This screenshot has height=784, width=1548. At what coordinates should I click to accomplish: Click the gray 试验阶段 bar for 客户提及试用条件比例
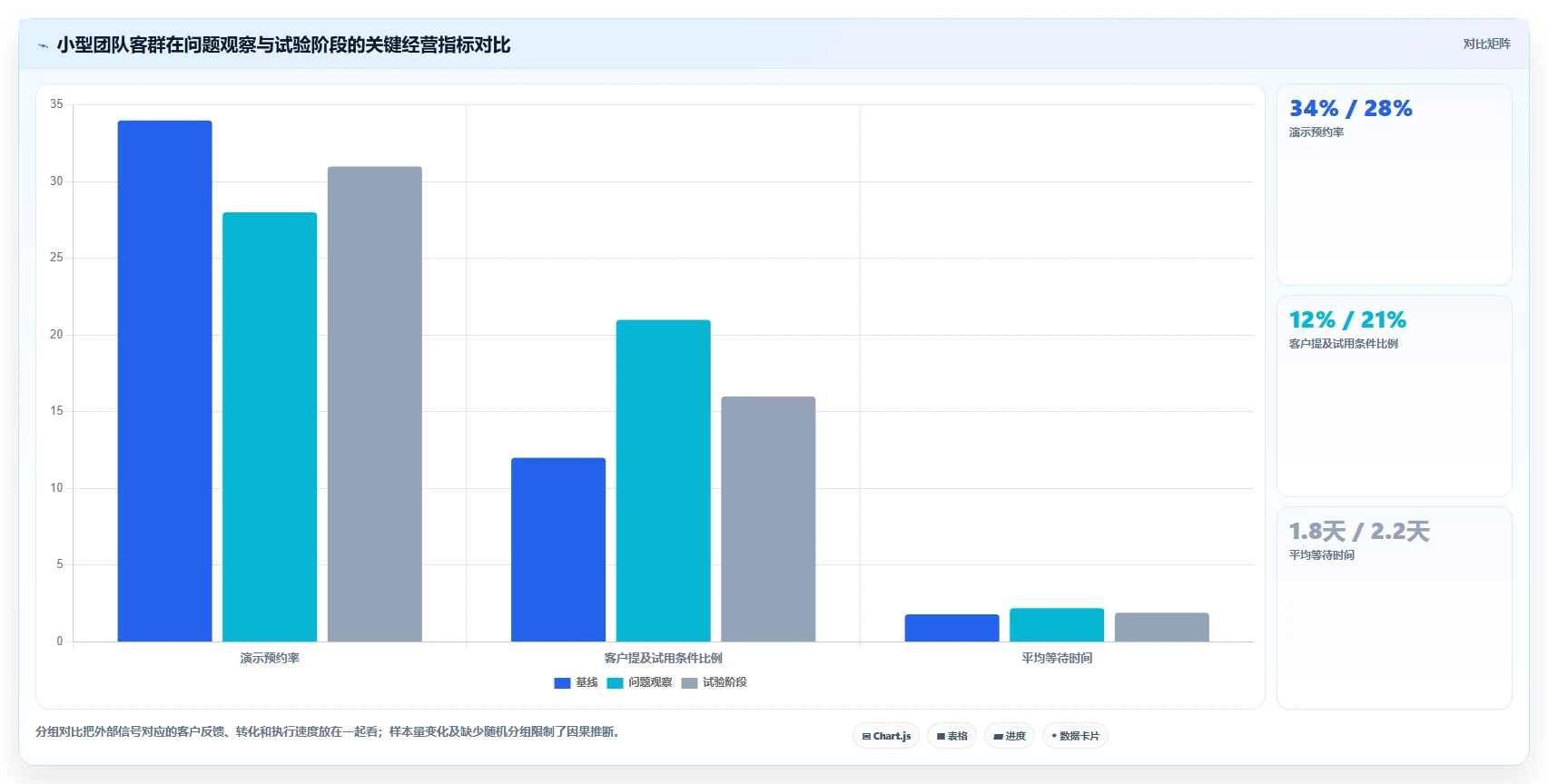point(768,519)
